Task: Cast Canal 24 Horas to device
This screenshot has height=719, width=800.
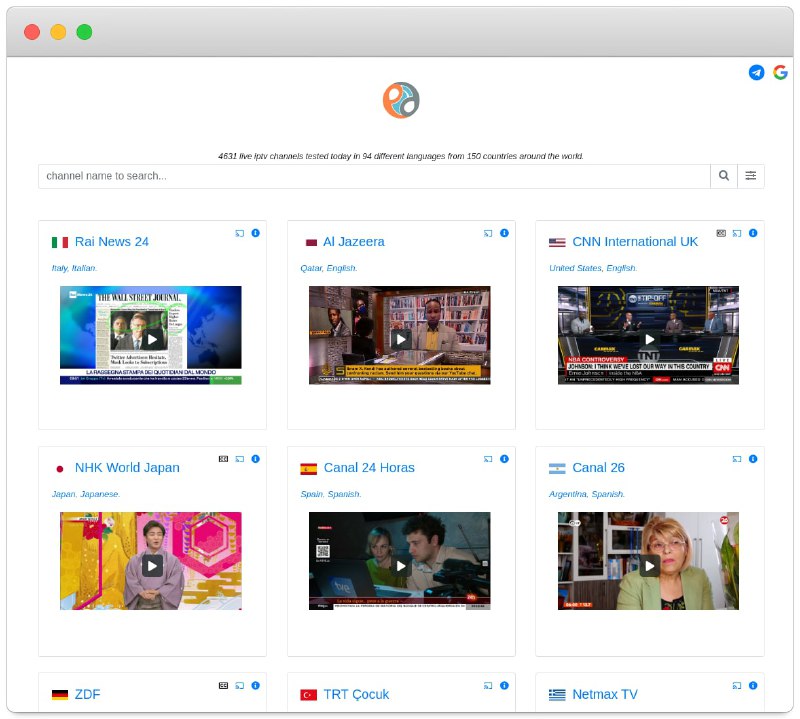Action: [x=488, y=459]
